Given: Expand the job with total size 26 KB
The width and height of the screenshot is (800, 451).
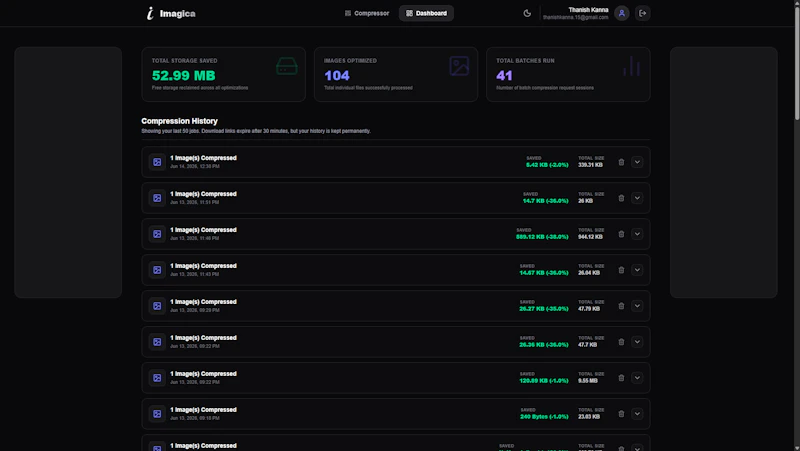Looking at the screenshot, I should tap(637, 198).
